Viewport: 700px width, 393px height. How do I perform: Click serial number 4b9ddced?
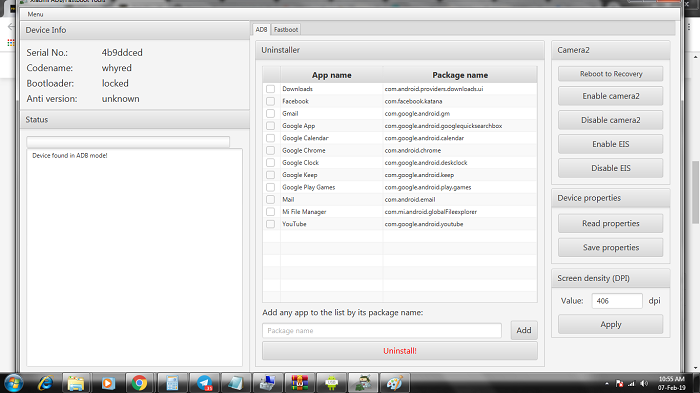pyautogui.click(x=122, y=53)
